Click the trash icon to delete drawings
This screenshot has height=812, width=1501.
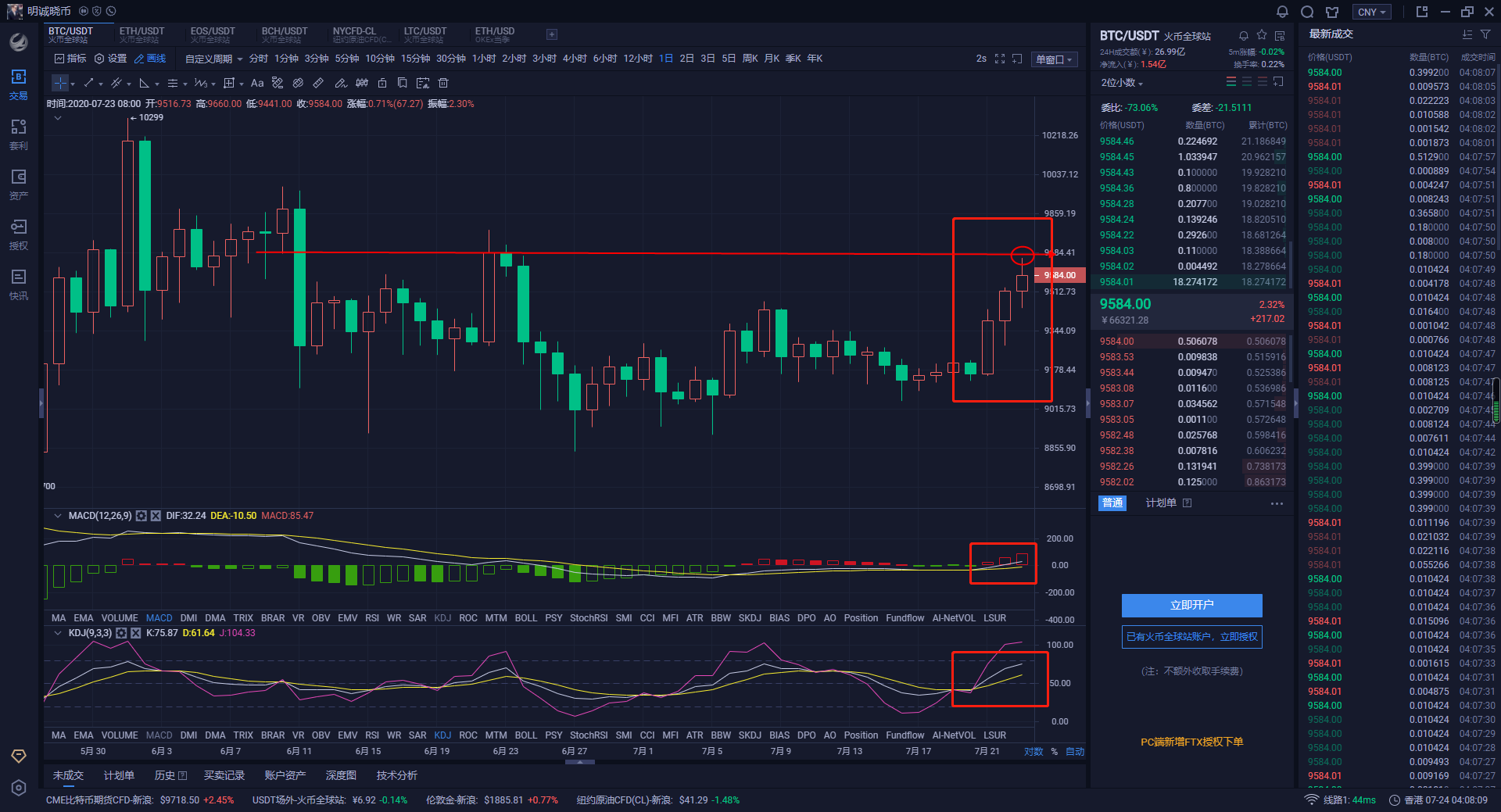coord(443,83)
